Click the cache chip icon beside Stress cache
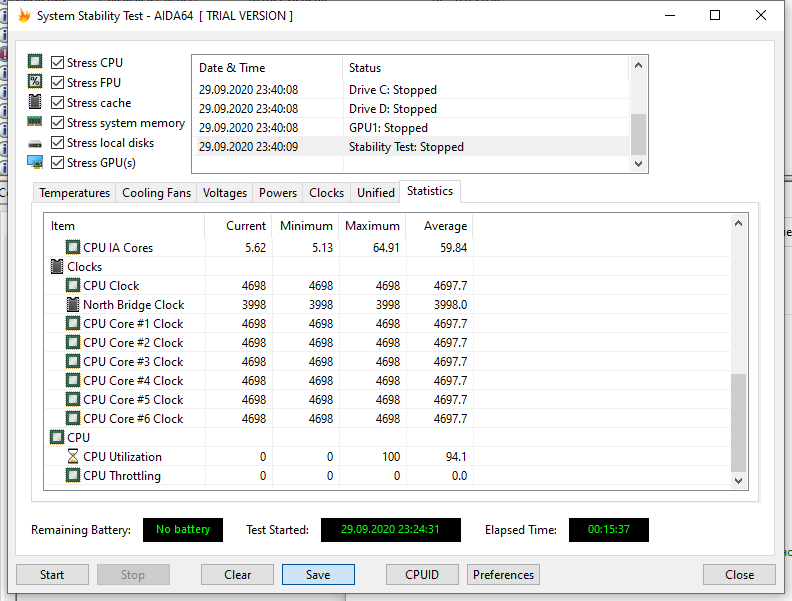 pos(35,102)
